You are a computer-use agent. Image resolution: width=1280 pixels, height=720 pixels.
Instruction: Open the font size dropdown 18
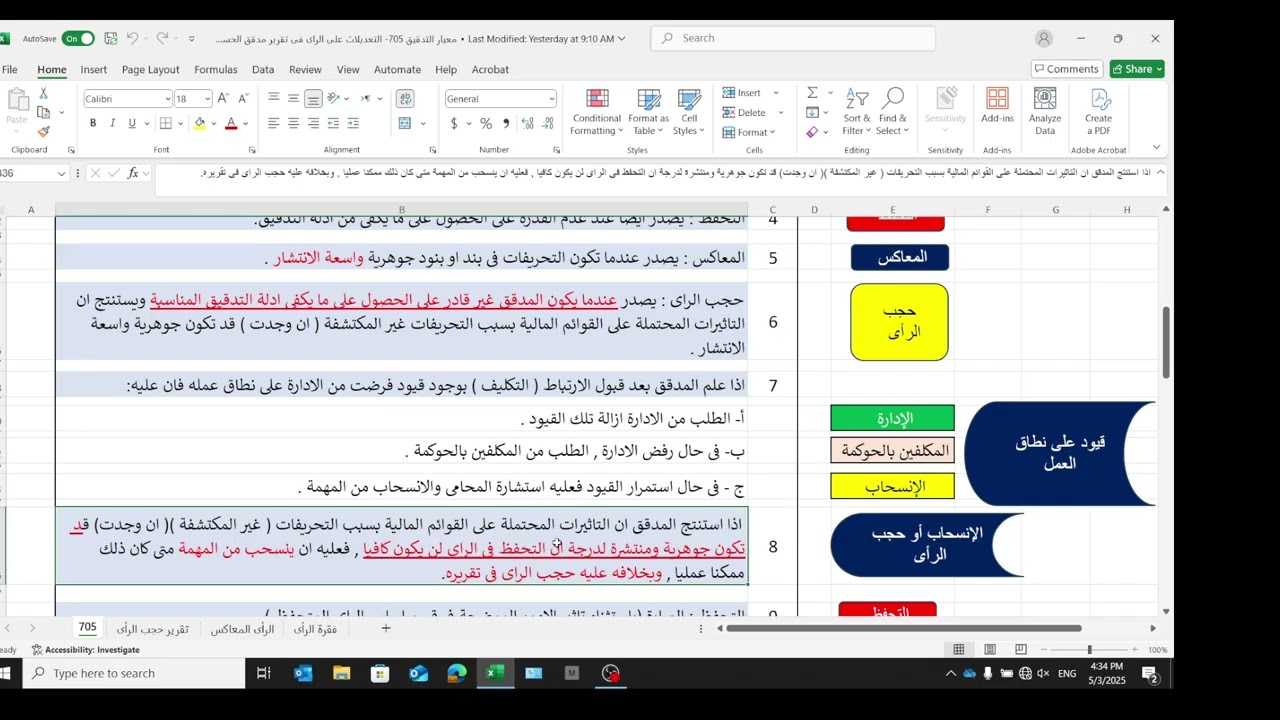(x=207, y=98)
